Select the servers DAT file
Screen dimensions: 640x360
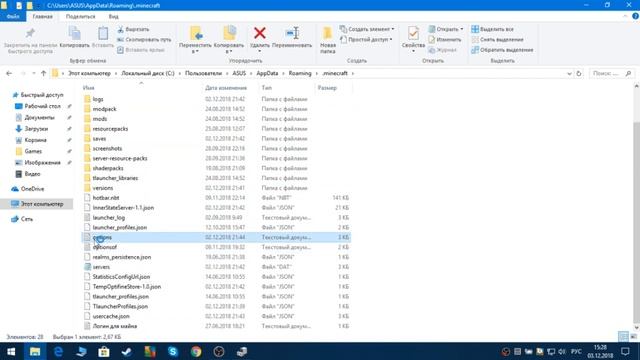pos(101,267)
